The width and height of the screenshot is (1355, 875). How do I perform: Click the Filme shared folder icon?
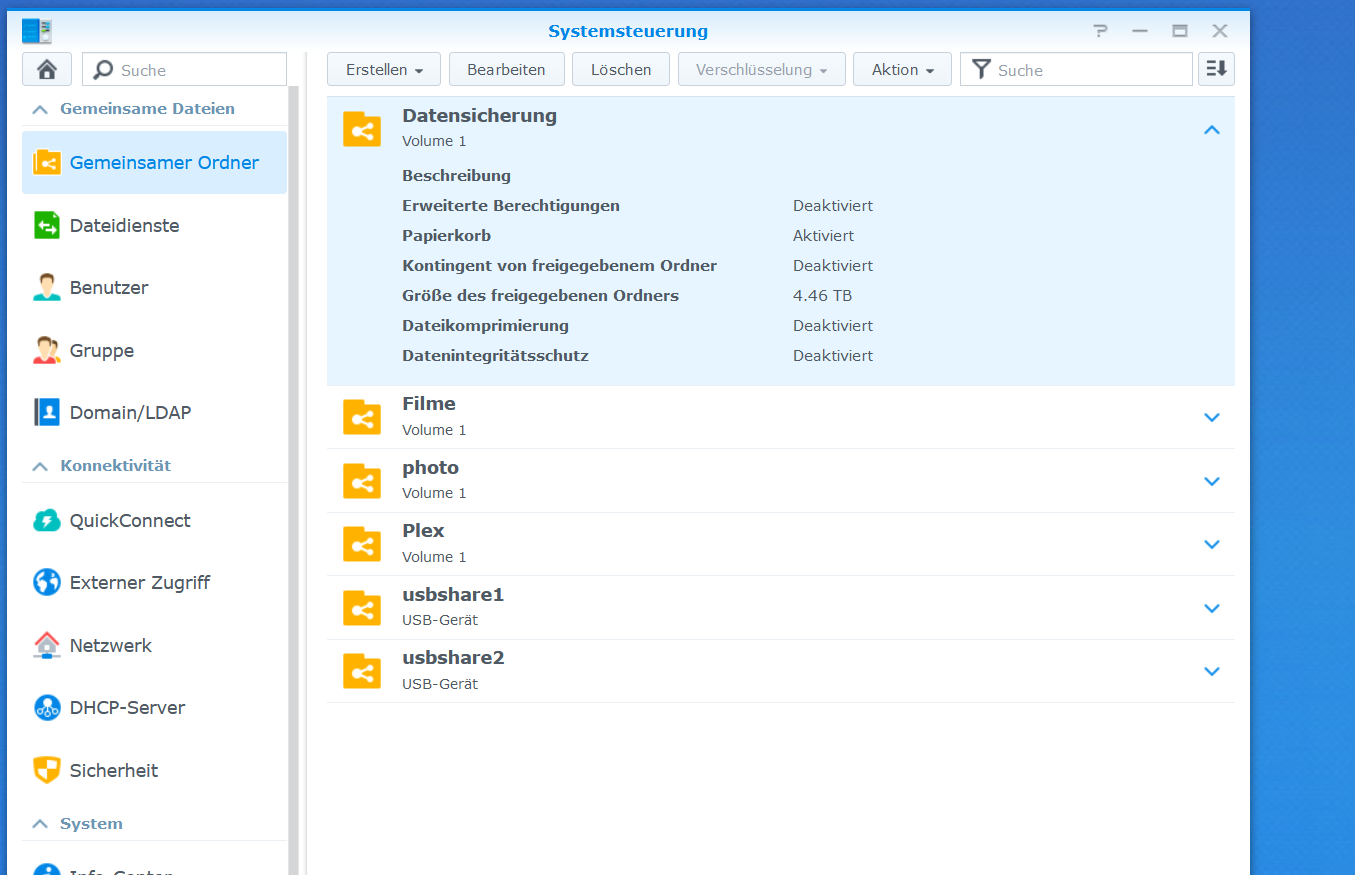[x=362, y=417]
